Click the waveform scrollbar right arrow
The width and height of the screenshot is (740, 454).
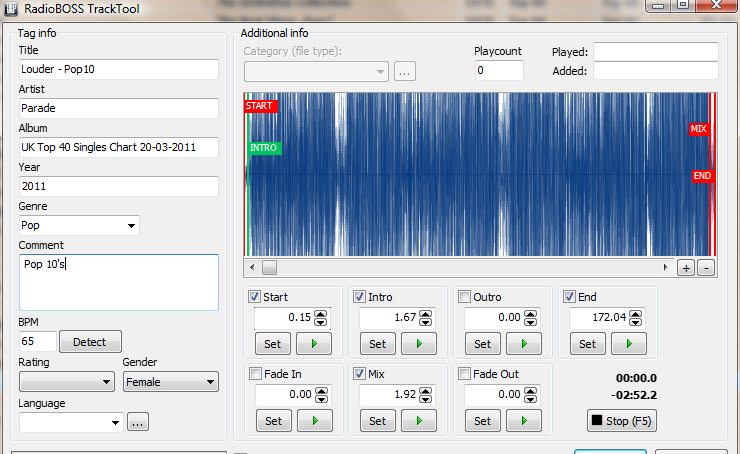pos(665,268)
